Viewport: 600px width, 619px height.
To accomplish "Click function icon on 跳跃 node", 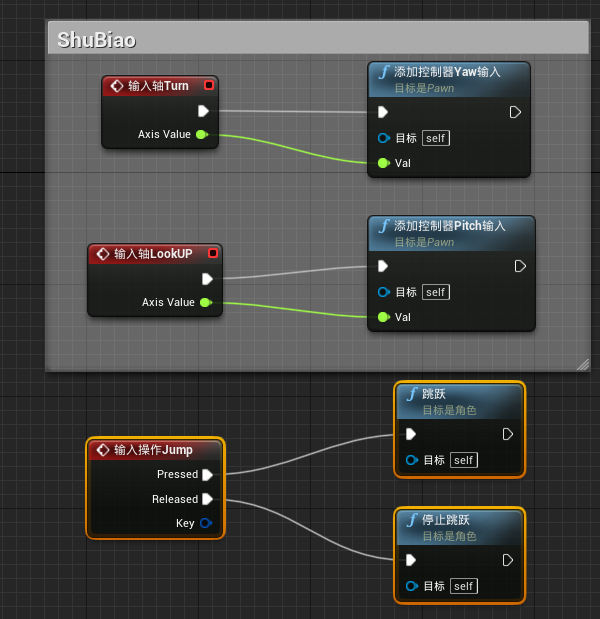I will [412, 394].
